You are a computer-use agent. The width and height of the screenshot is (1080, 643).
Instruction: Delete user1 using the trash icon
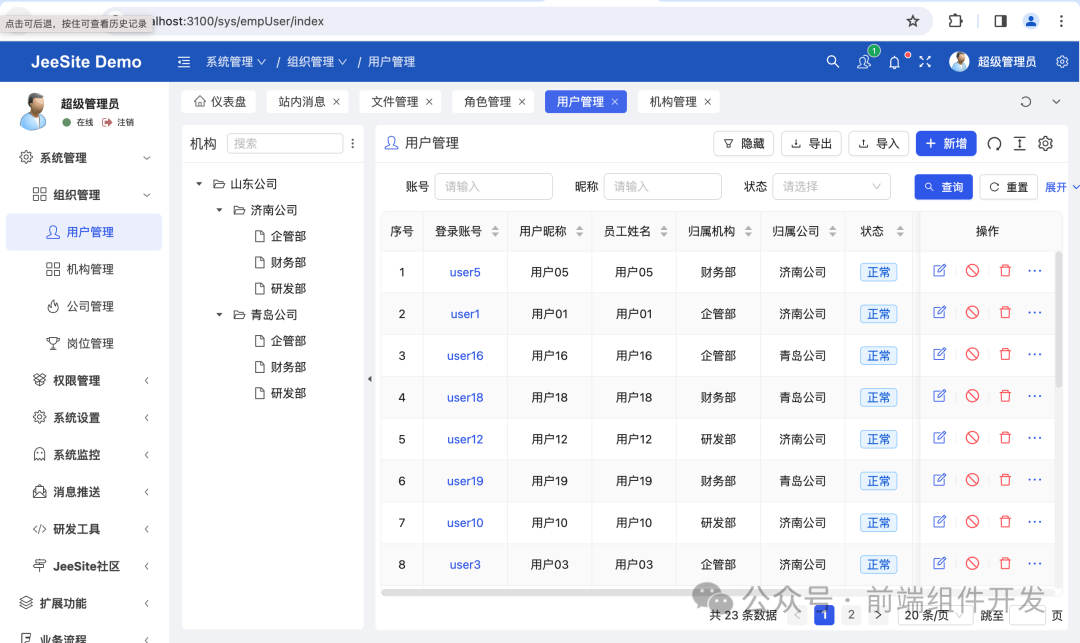point(1005,312)
